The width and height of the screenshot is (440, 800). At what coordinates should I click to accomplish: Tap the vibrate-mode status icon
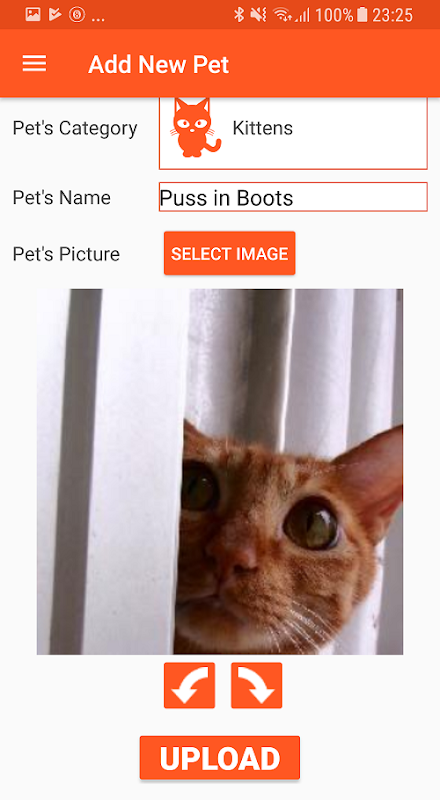(258, 15)
